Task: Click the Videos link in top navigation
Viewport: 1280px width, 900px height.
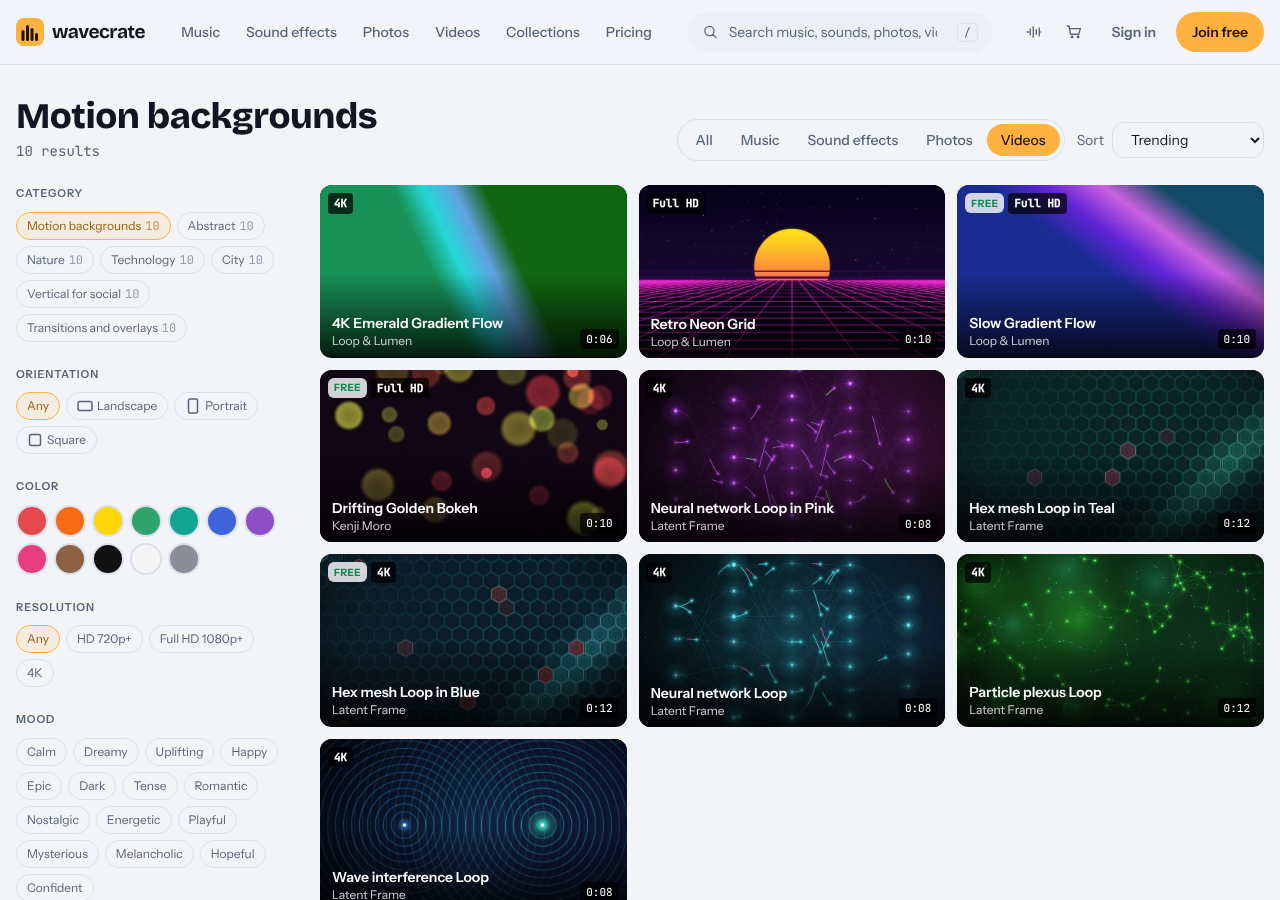Action: click(458, 32)
